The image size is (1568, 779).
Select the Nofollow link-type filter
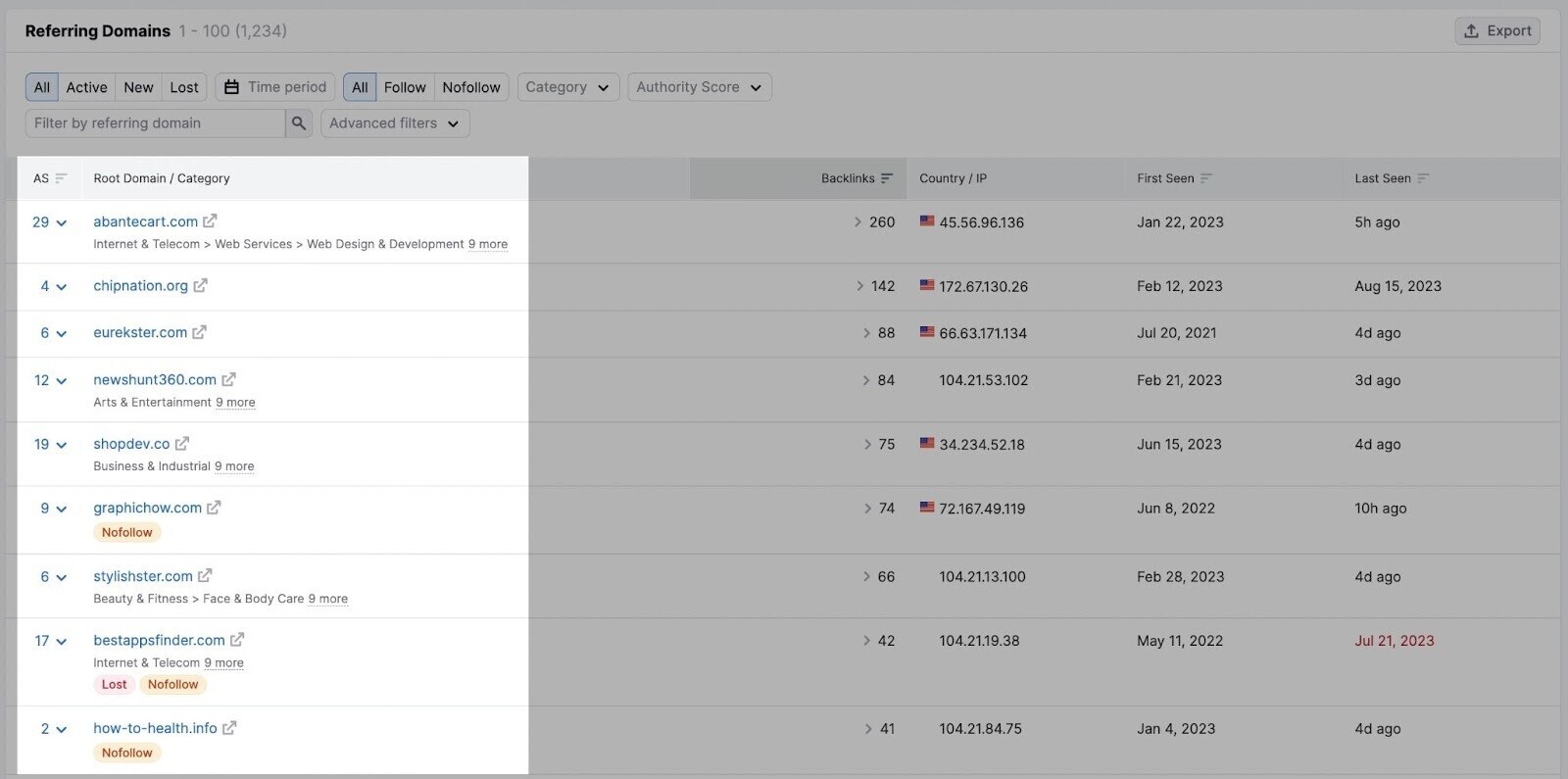tap(471, 87)
